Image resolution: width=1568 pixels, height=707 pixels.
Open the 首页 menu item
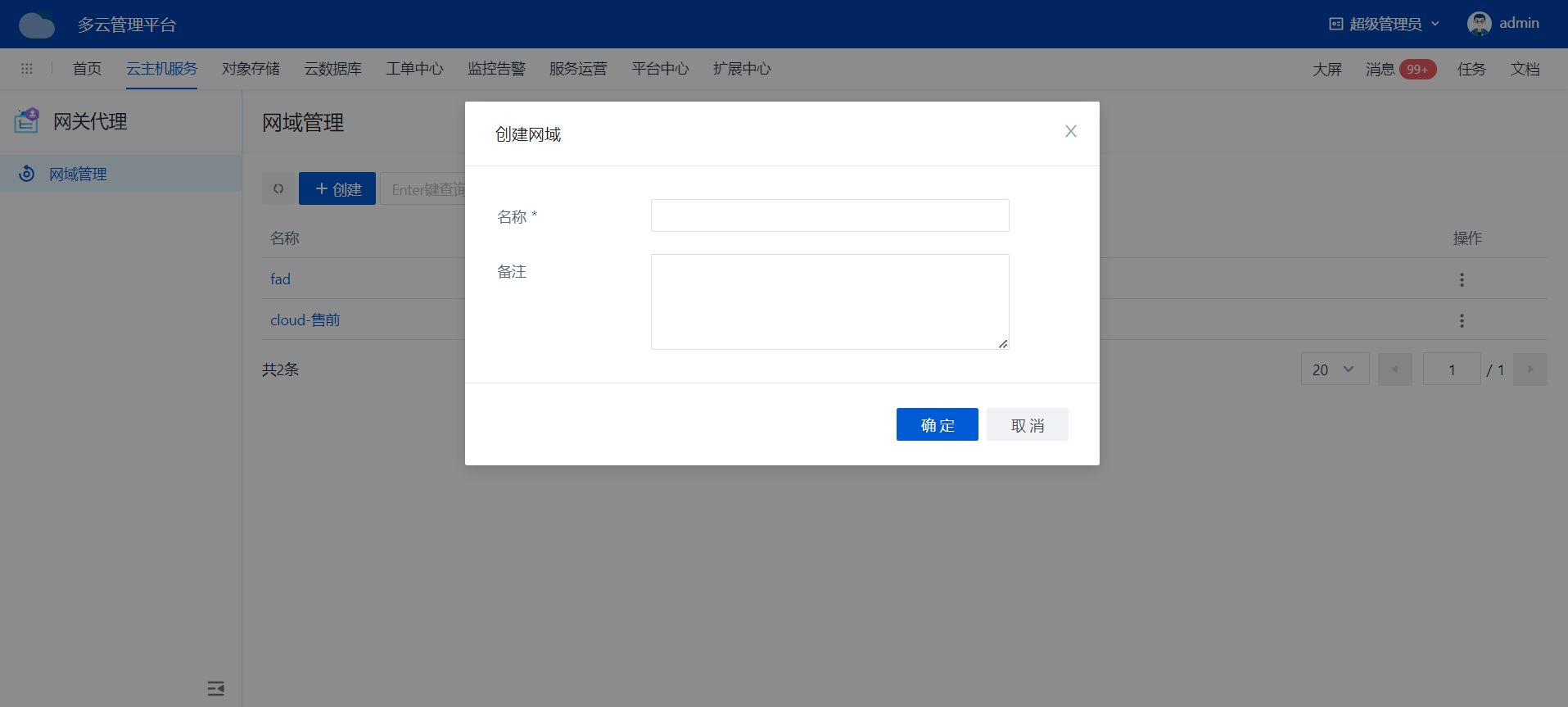click(87, 69)
